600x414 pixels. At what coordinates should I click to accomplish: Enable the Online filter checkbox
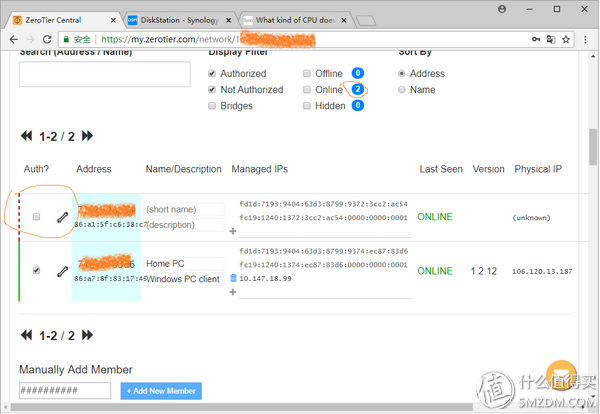[x=307, y=90]
